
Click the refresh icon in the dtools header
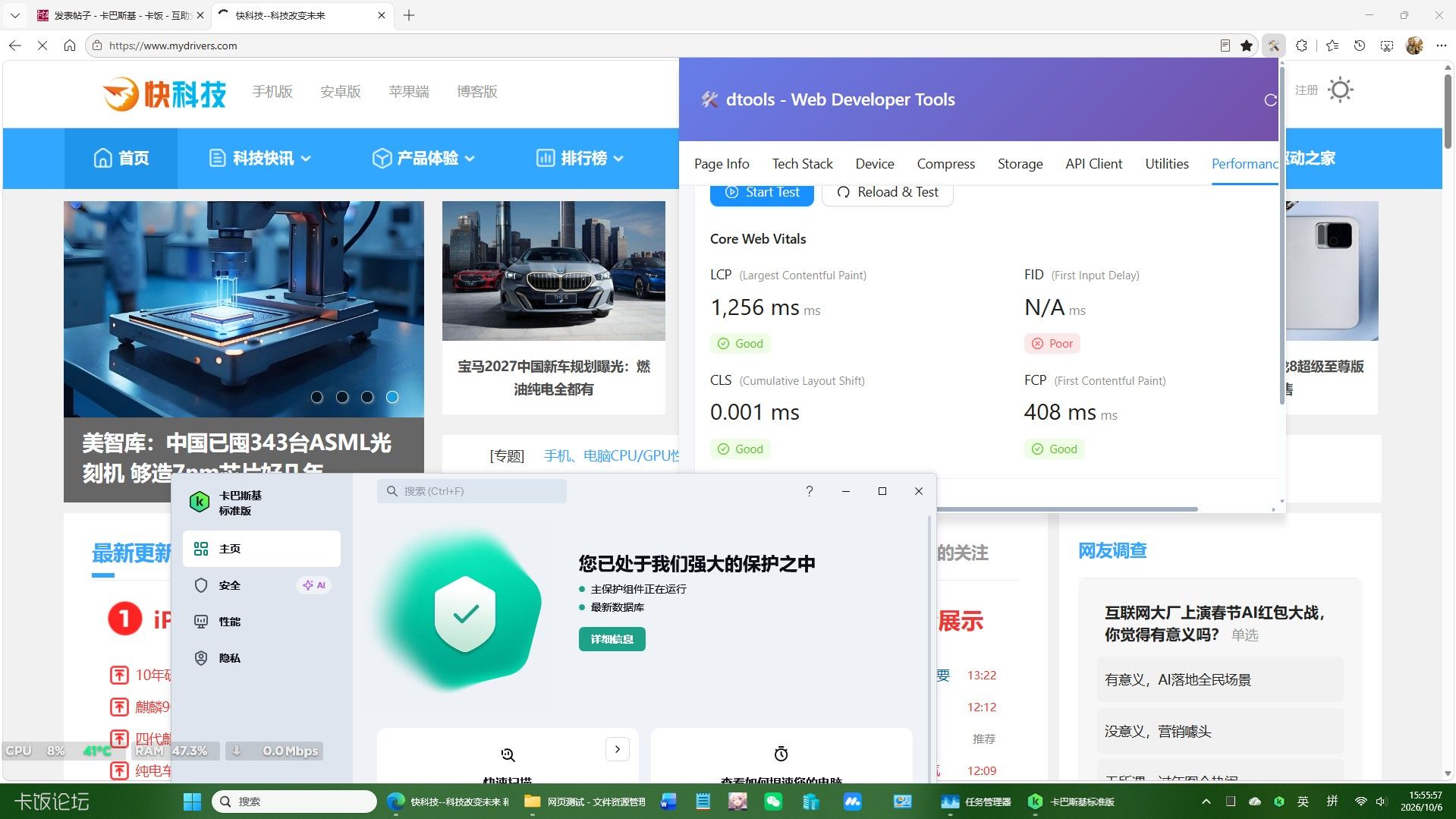pos(1270,100)
